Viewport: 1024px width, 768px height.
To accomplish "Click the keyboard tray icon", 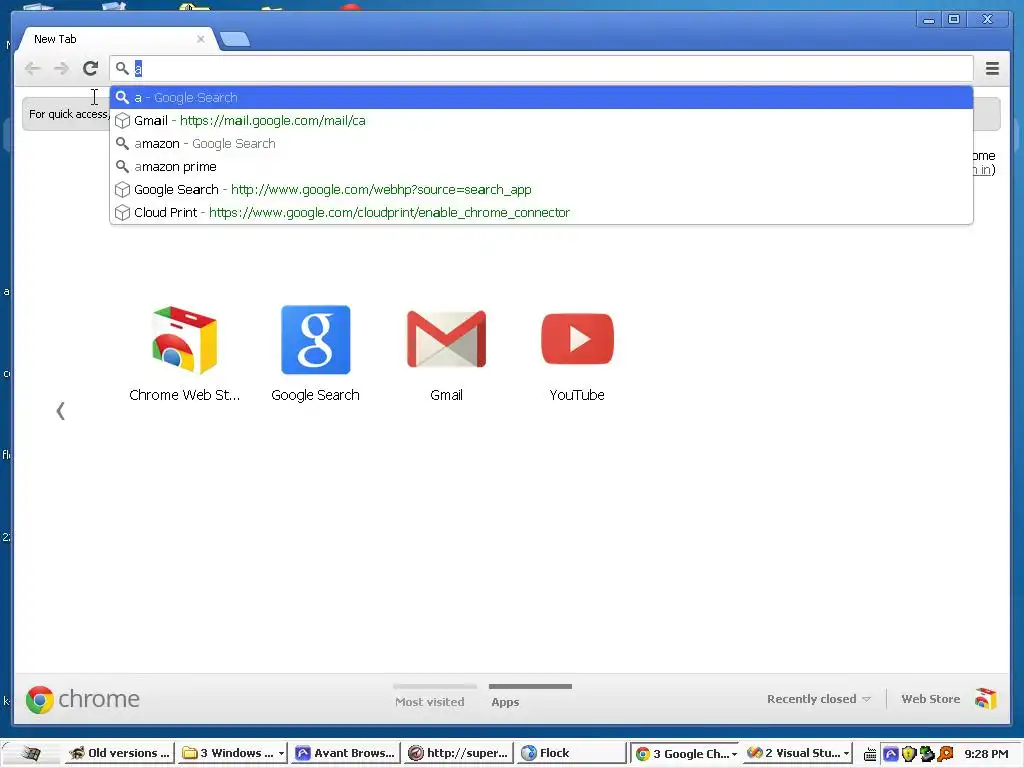I will tap(870, 754).
